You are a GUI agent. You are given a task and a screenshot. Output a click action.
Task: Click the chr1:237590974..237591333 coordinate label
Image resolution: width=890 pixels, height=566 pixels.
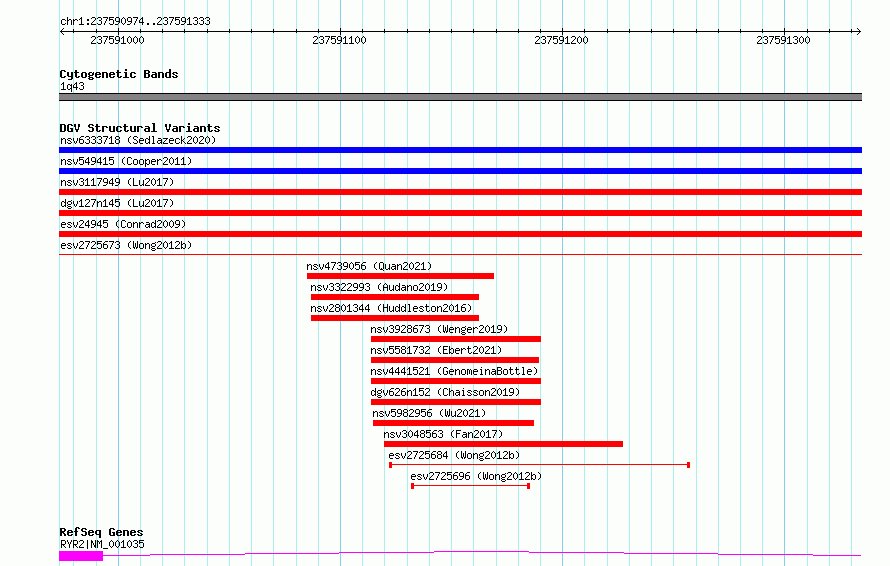pyautogui.click(x=135, y=21)
